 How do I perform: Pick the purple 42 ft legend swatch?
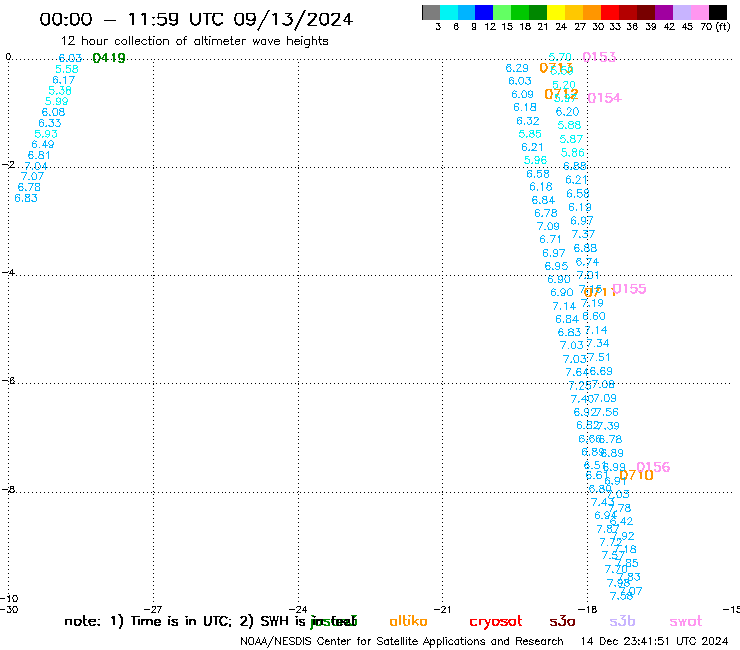(664, 12)
